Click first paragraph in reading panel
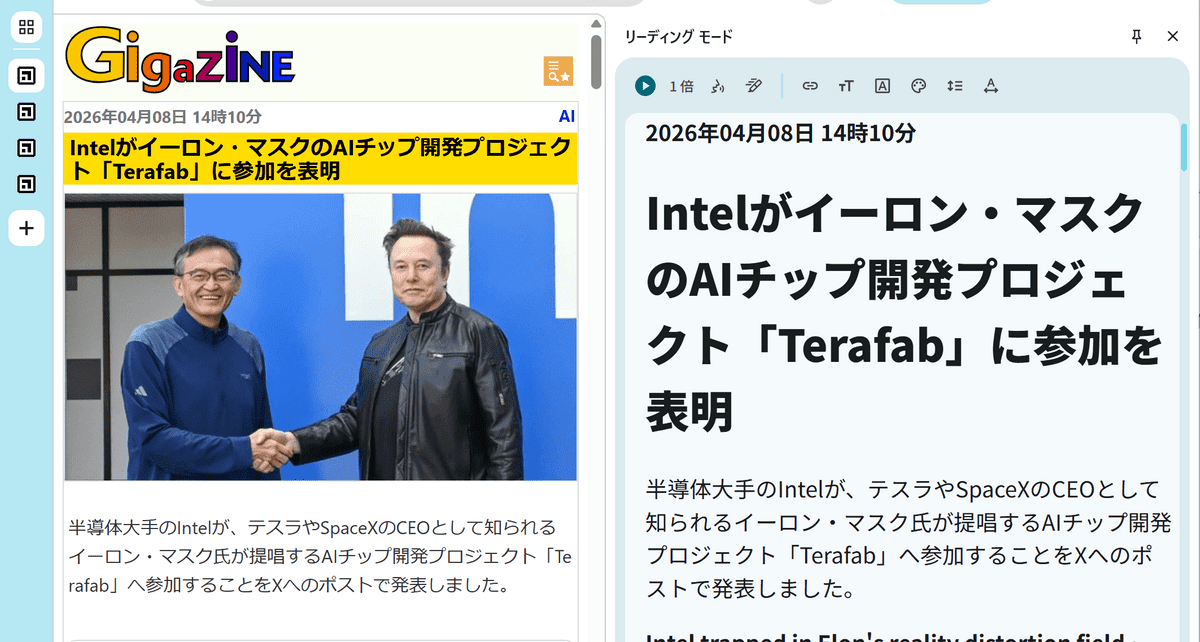 tap(908, 539)
